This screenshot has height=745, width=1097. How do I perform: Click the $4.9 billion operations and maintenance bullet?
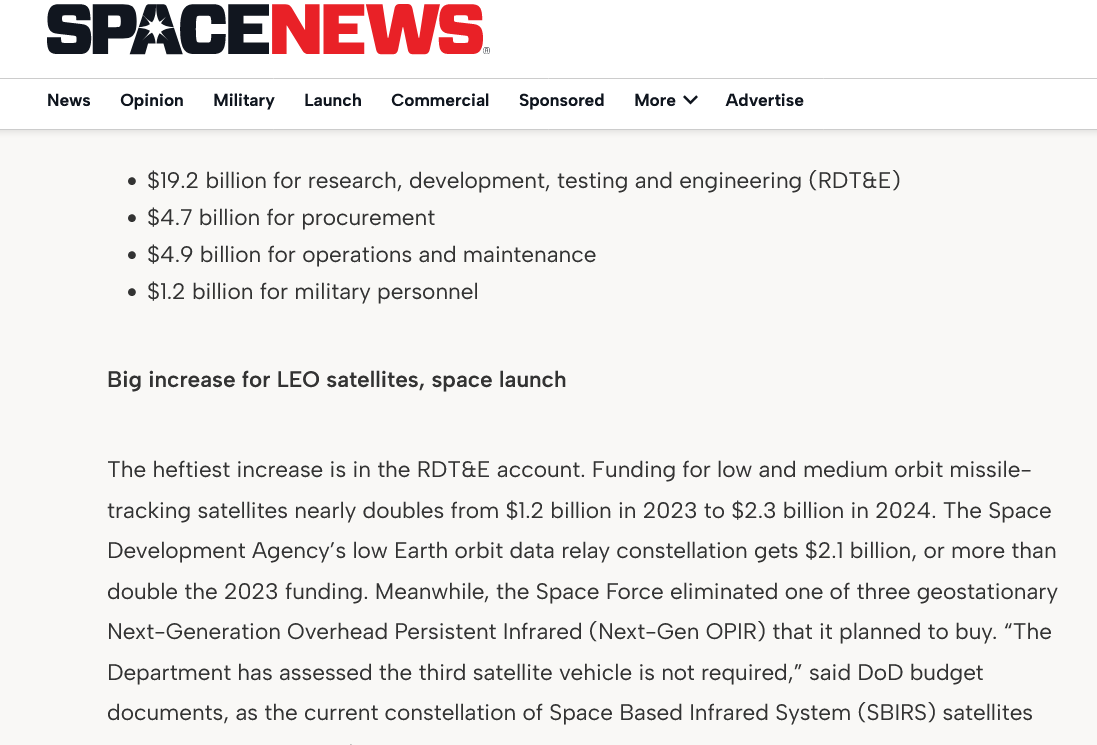(372, 254)
